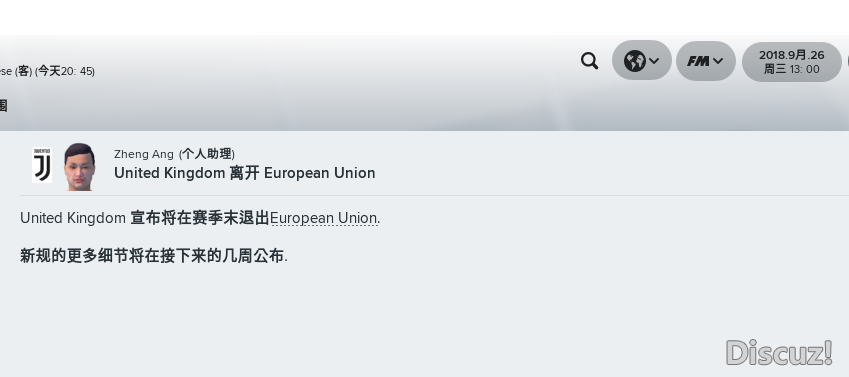Click the Discuz! watermark logo

[779, 353]
